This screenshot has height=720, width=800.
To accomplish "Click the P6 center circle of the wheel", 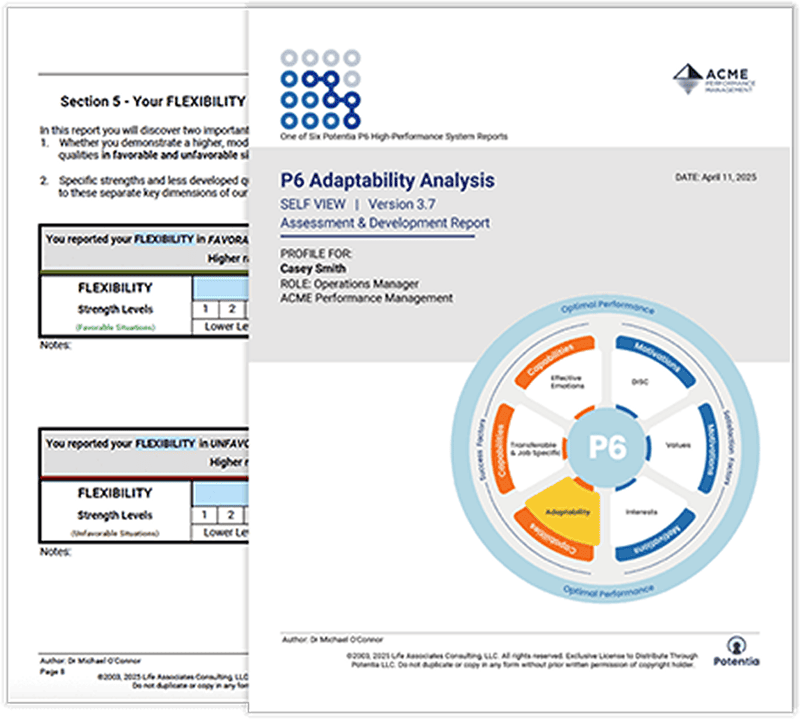I will (607, 447).
